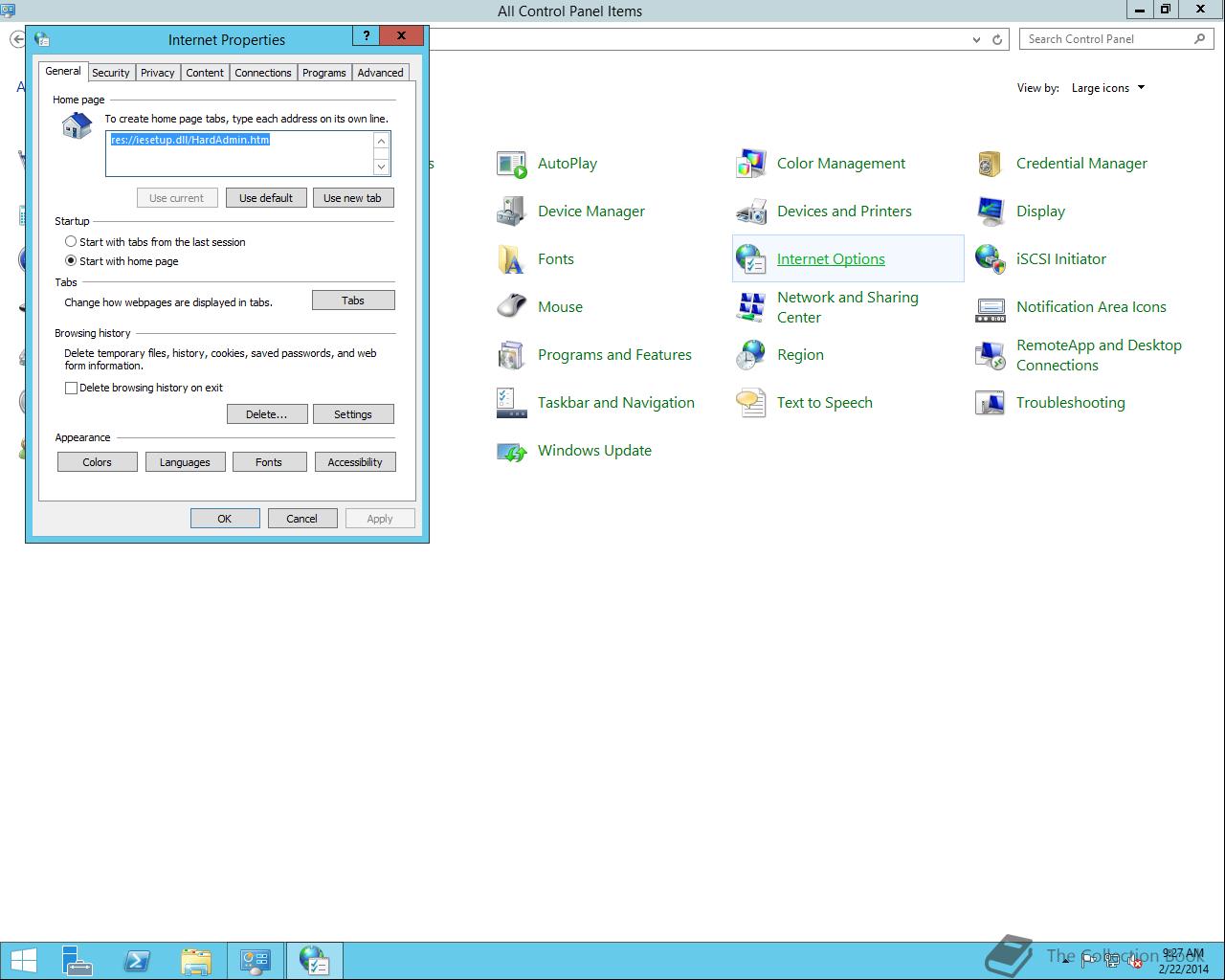
Task: Expand the address bar history dropdown
Action: coord(976,39)
